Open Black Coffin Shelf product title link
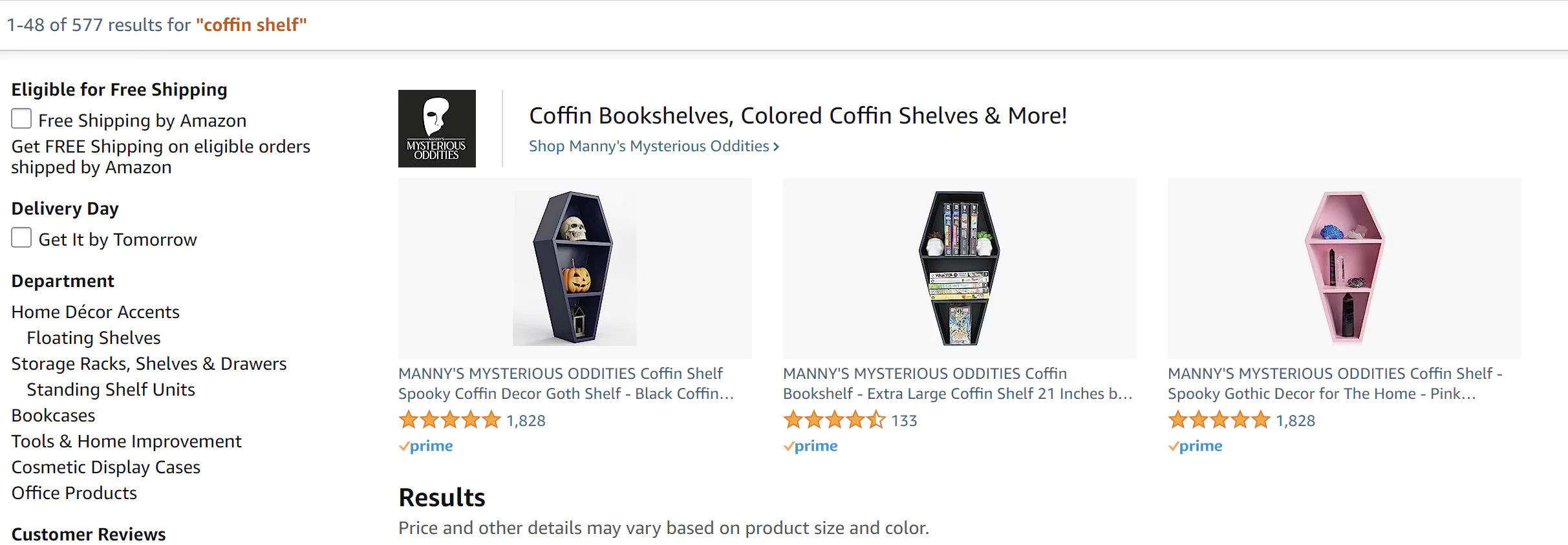Screen dimensions: 1568x545 point(566,383)
